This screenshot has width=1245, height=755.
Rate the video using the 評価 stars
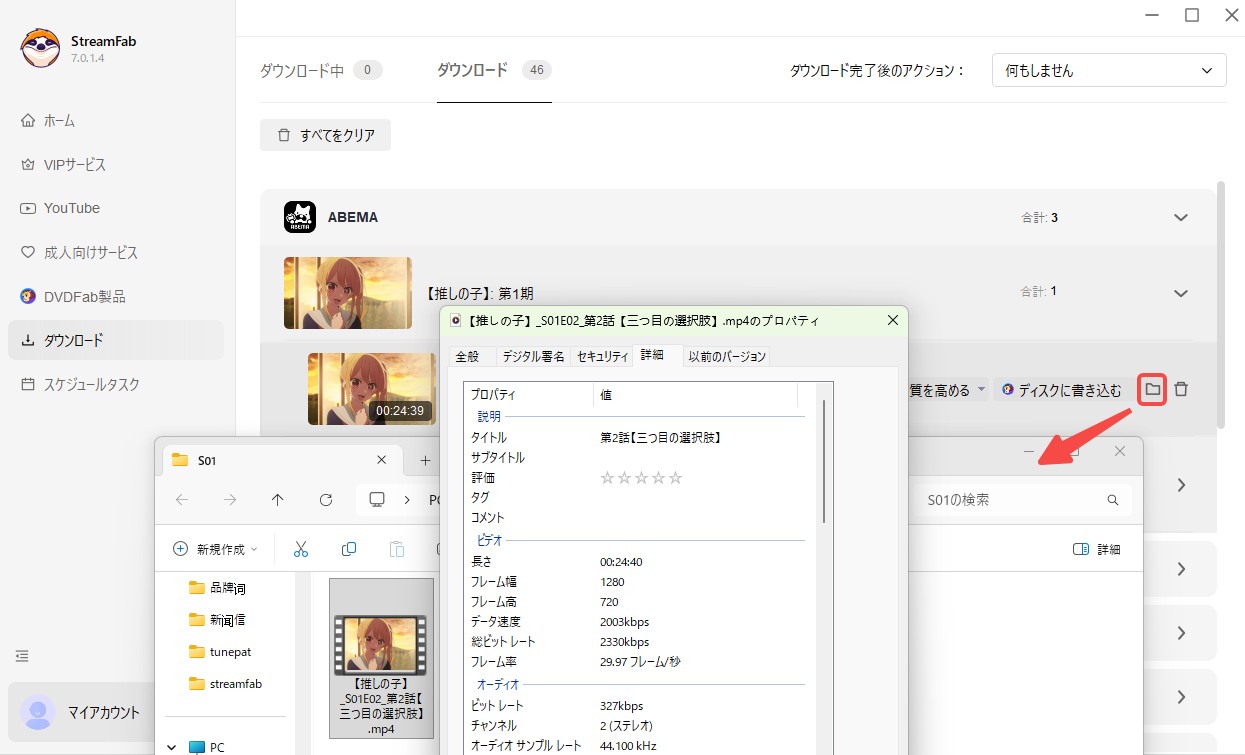click(x=641, y=477)
